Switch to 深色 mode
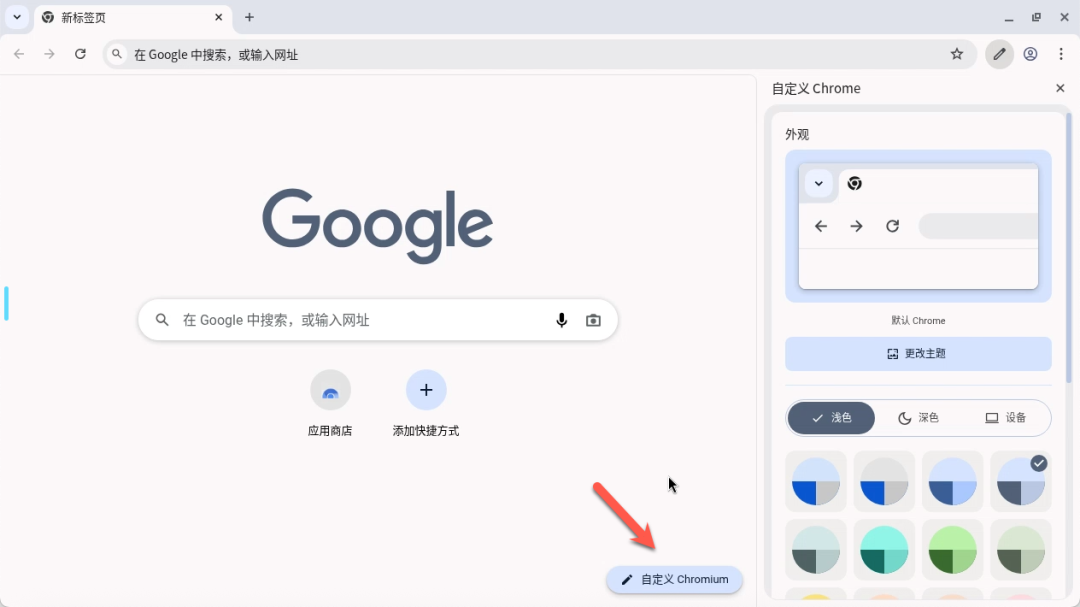 [x=918, y=418]
